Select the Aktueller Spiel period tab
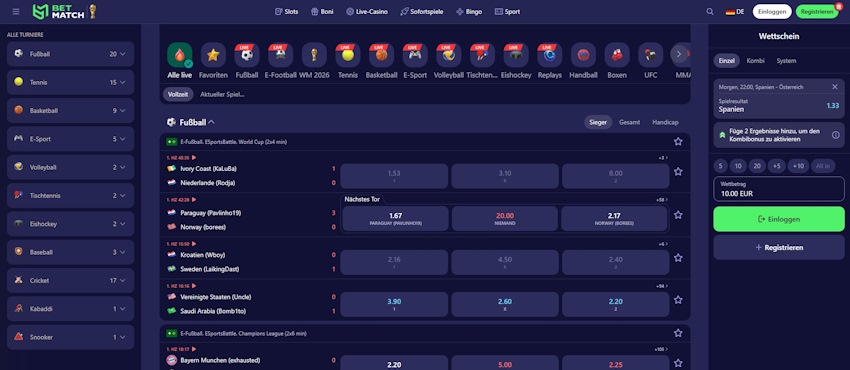Viewport: 850px width, 370px height. [222, 94]
